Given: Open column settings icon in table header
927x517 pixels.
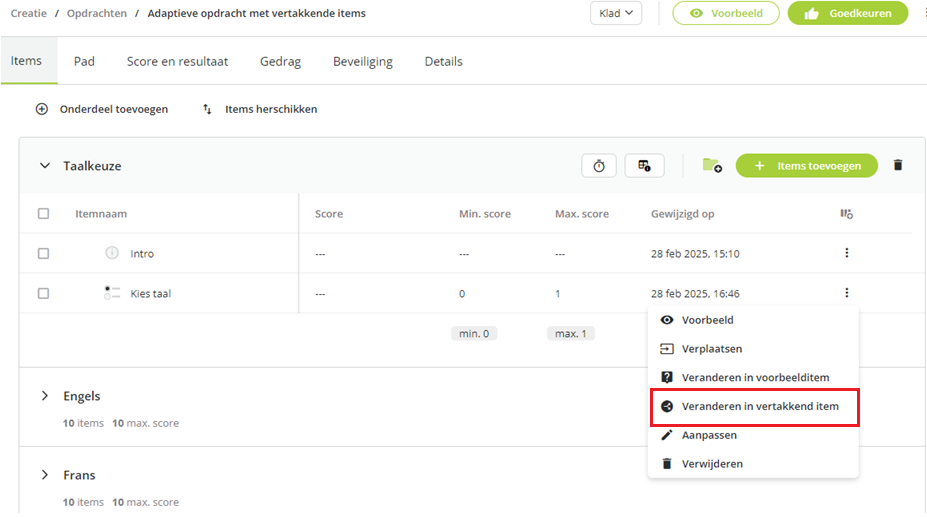Looking at the screenshot, I should (847, 214).
